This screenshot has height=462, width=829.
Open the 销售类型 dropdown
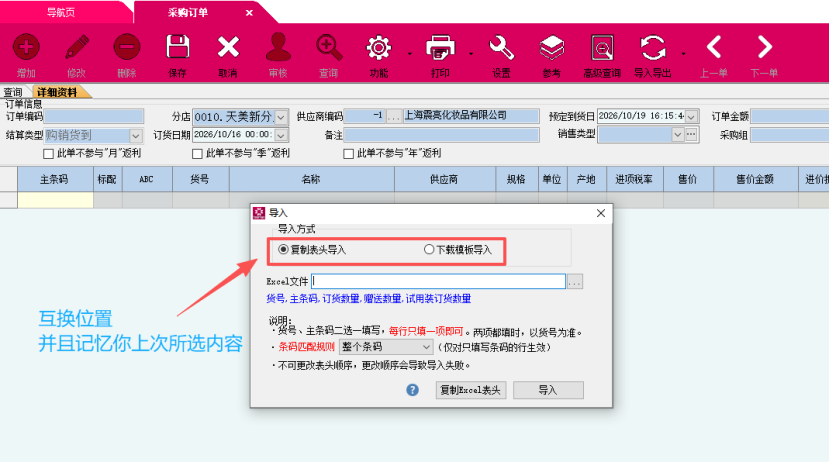point(677,135)
